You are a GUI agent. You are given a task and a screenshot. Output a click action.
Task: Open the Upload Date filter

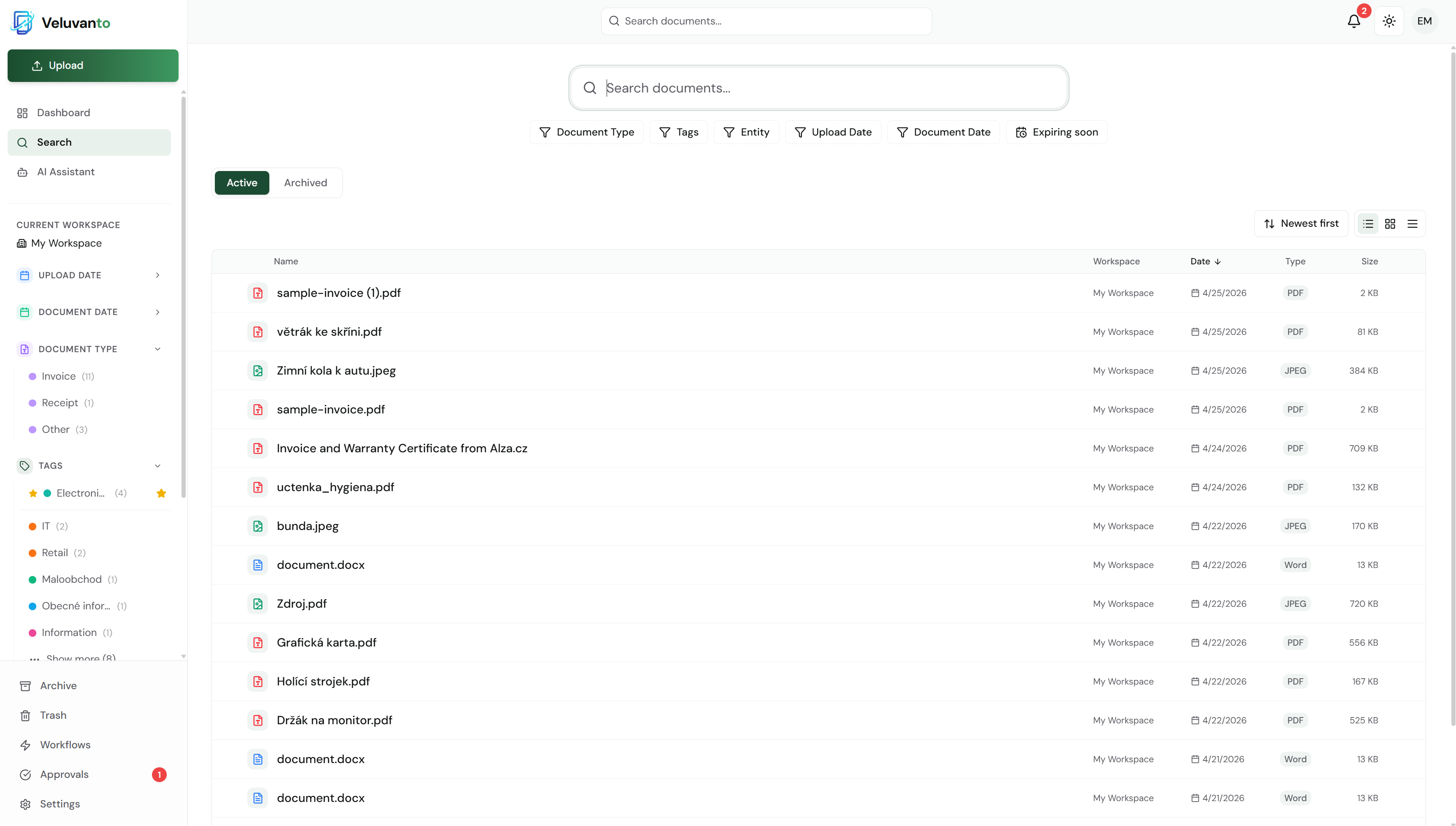pyautogui.click(x=833, y=132)
